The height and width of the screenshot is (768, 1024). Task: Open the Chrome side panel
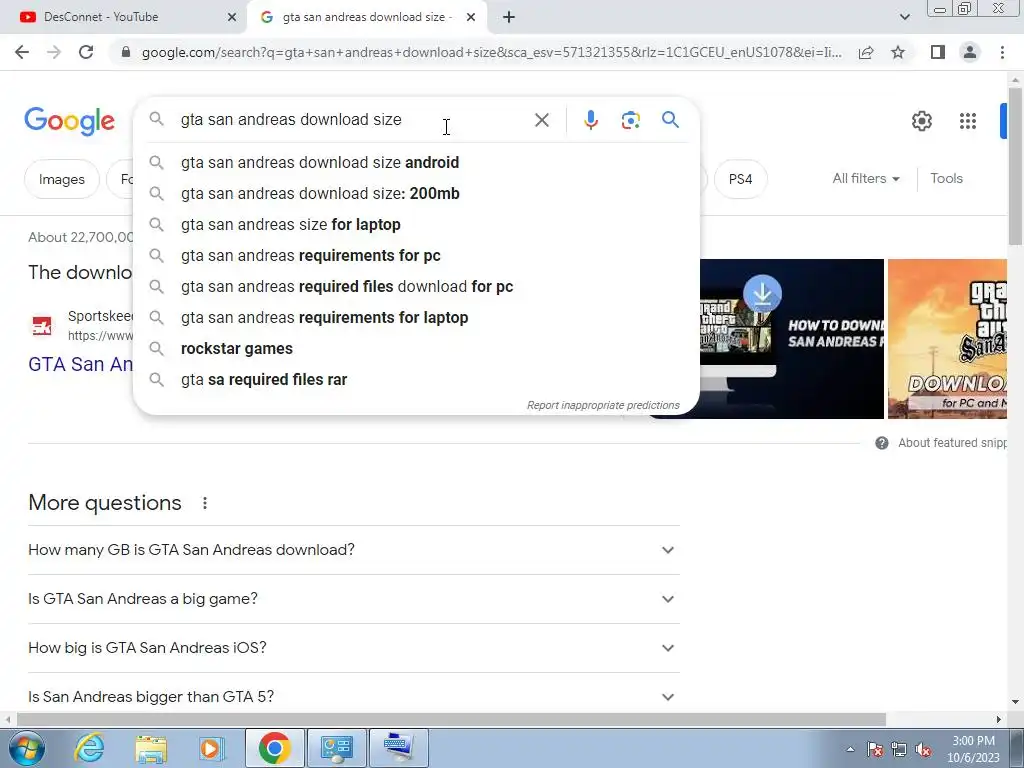tap(938, 52)
